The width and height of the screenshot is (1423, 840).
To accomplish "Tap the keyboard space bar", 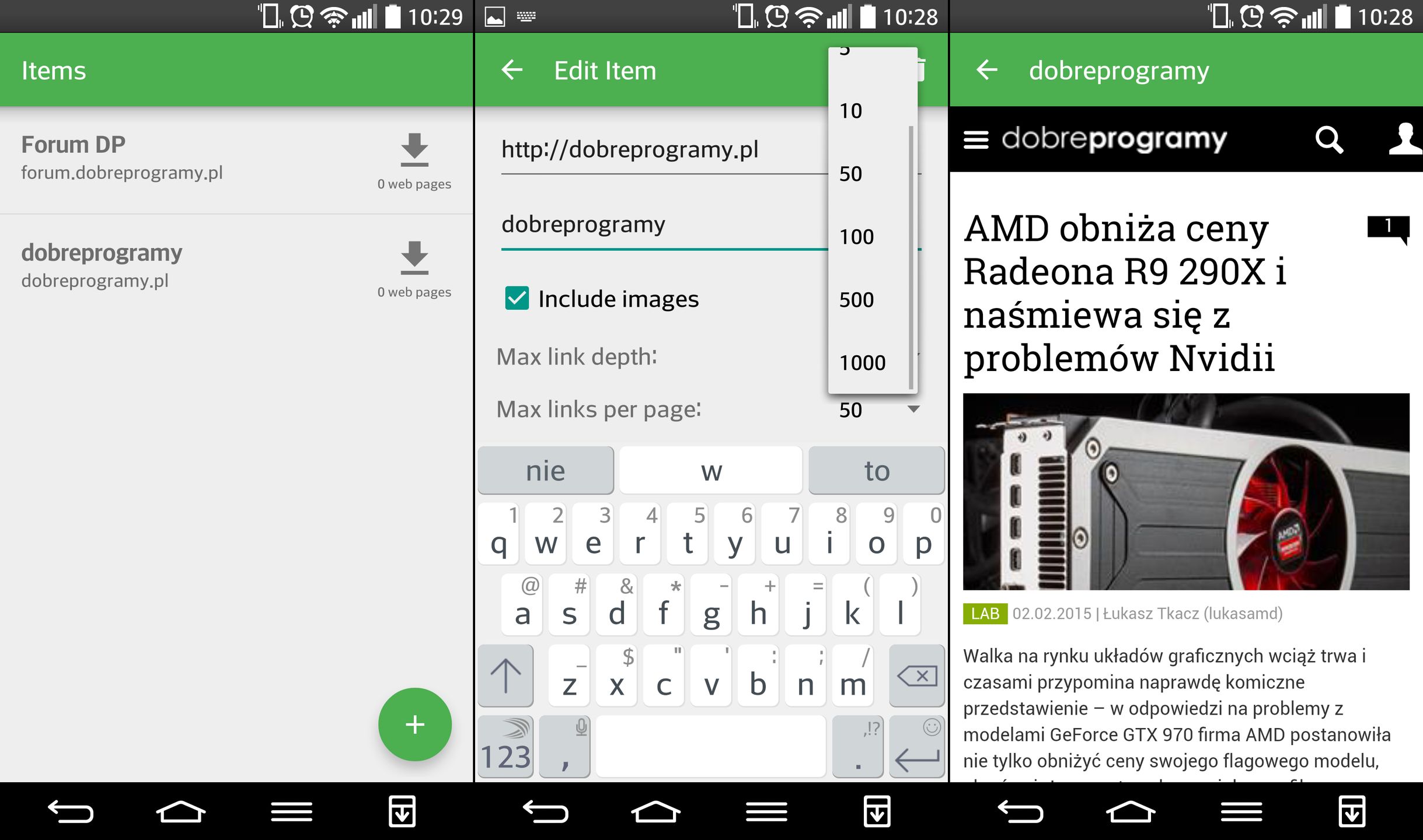I will tap(710, 747).
